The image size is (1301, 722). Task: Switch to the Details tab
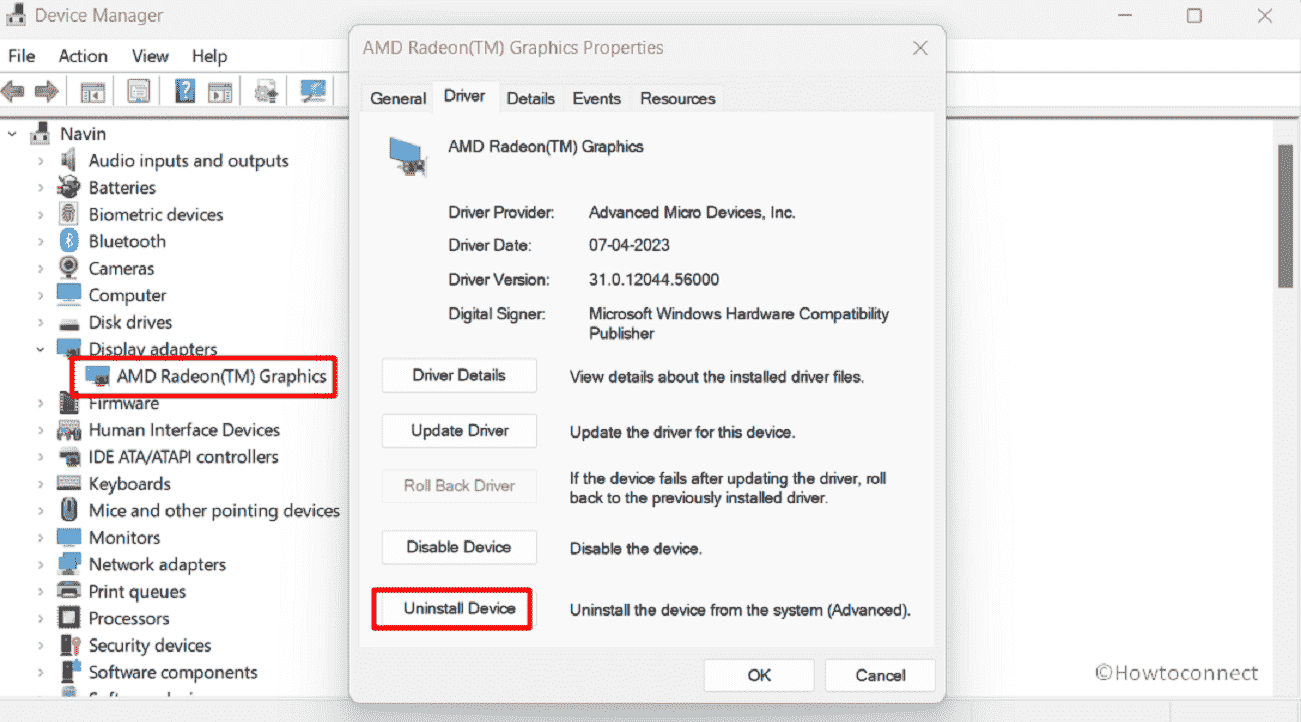pos(530,98)
